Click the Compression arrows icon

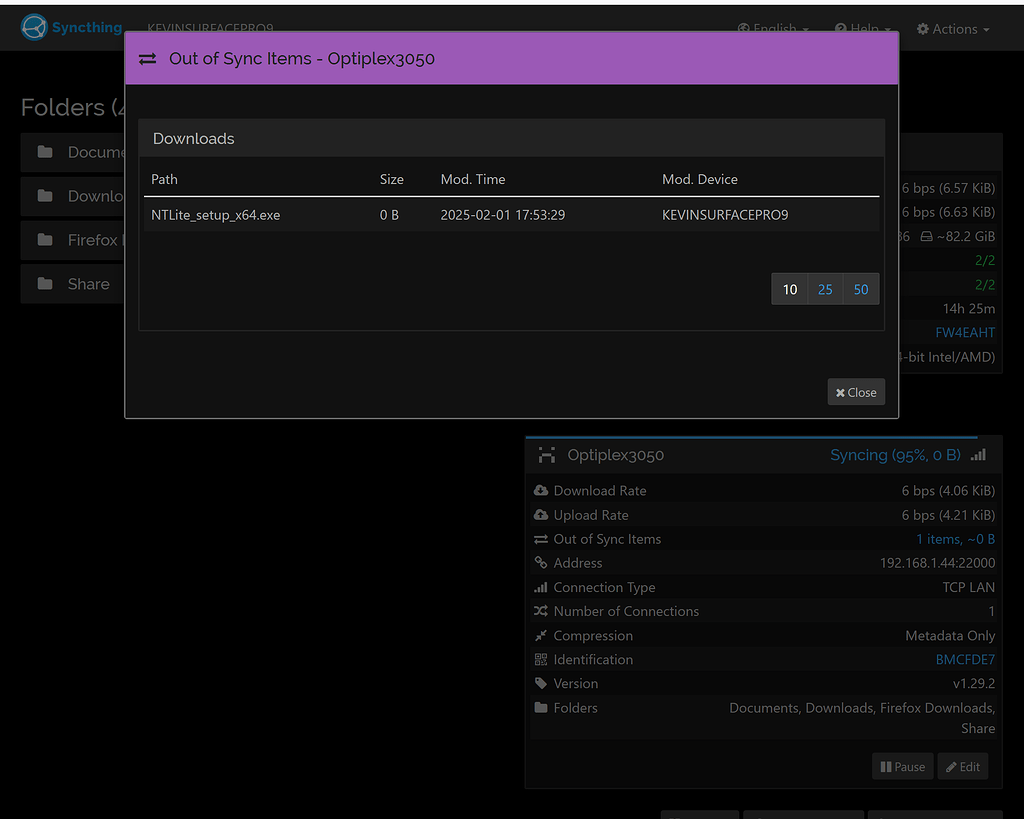click(541, 635)
